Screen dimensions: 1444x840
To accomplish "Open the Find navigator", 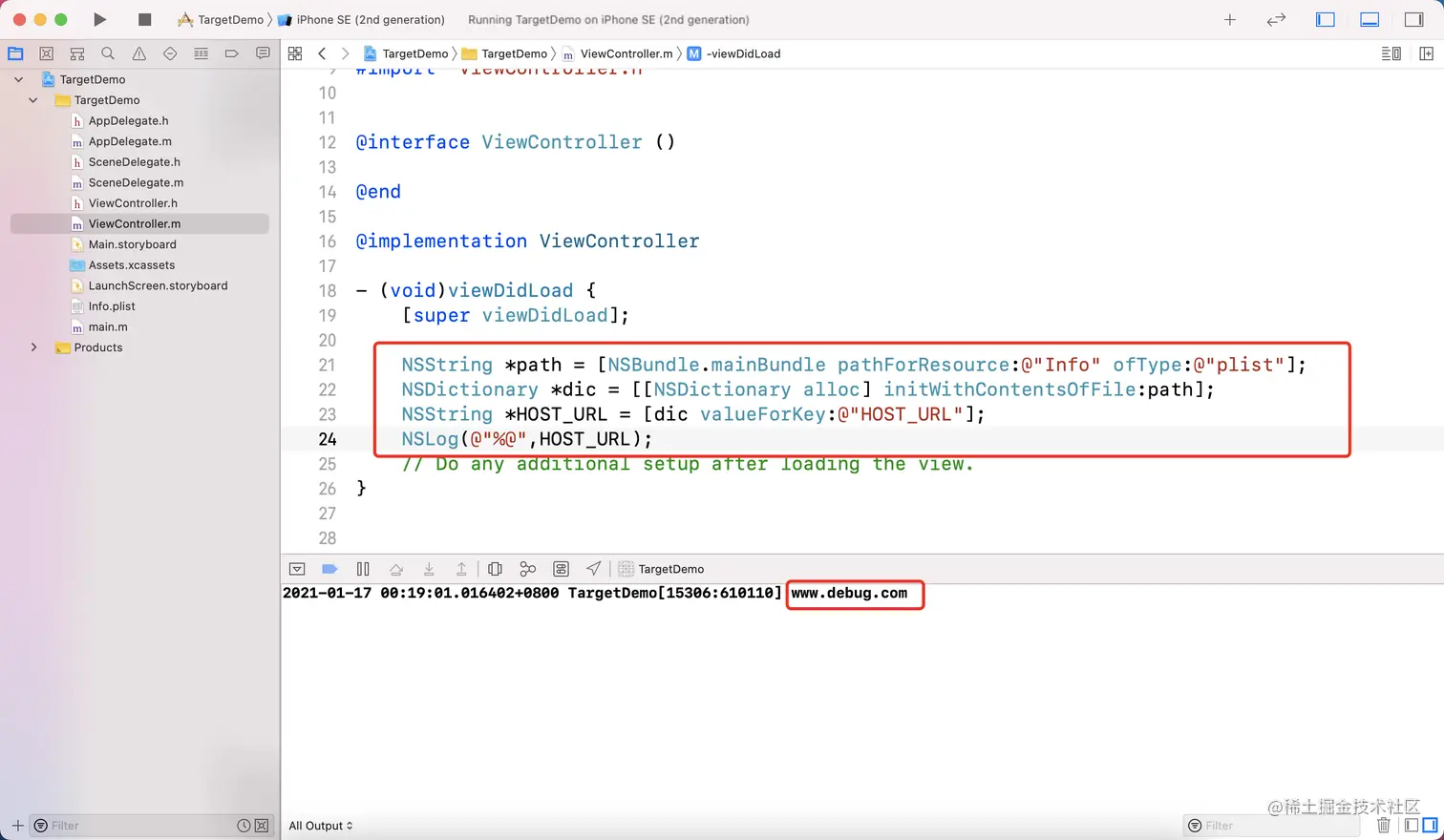I will [108, 53].
